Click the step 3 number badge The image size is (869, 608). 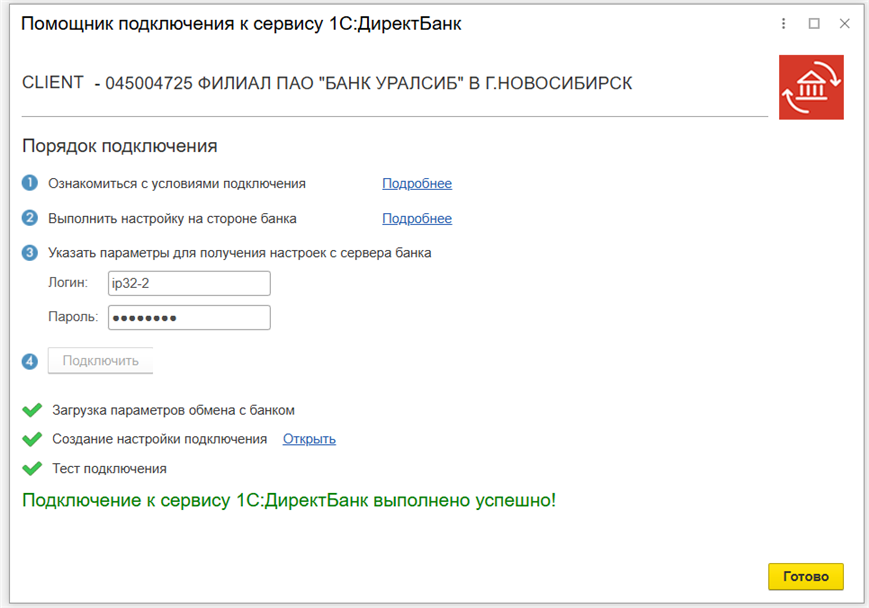coord(30,253)
